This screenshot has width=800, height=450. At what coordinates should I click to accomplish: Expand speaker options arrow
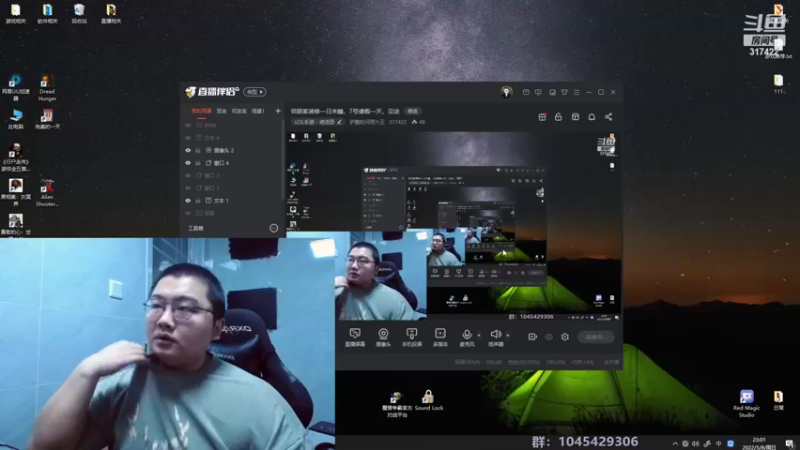pos(508,335)
